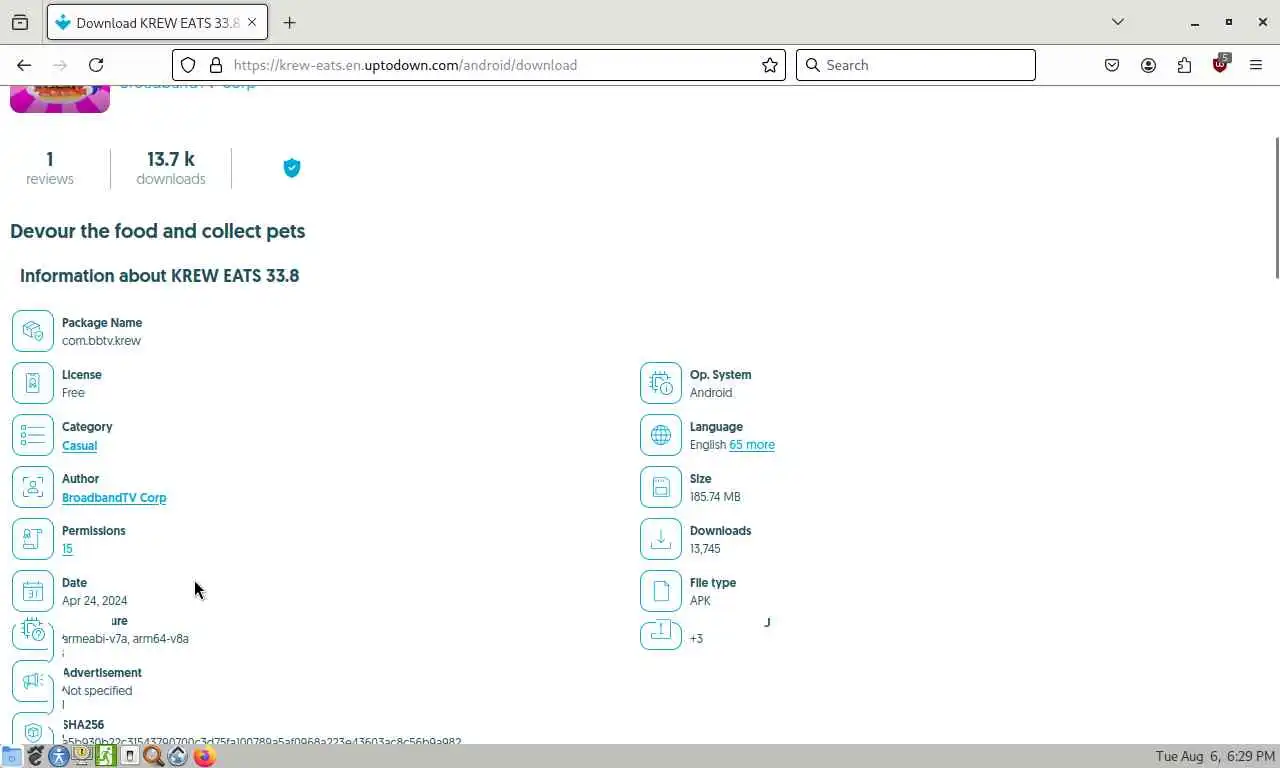
Task: Open the 15 permissions link
Action: click(67, 549)
